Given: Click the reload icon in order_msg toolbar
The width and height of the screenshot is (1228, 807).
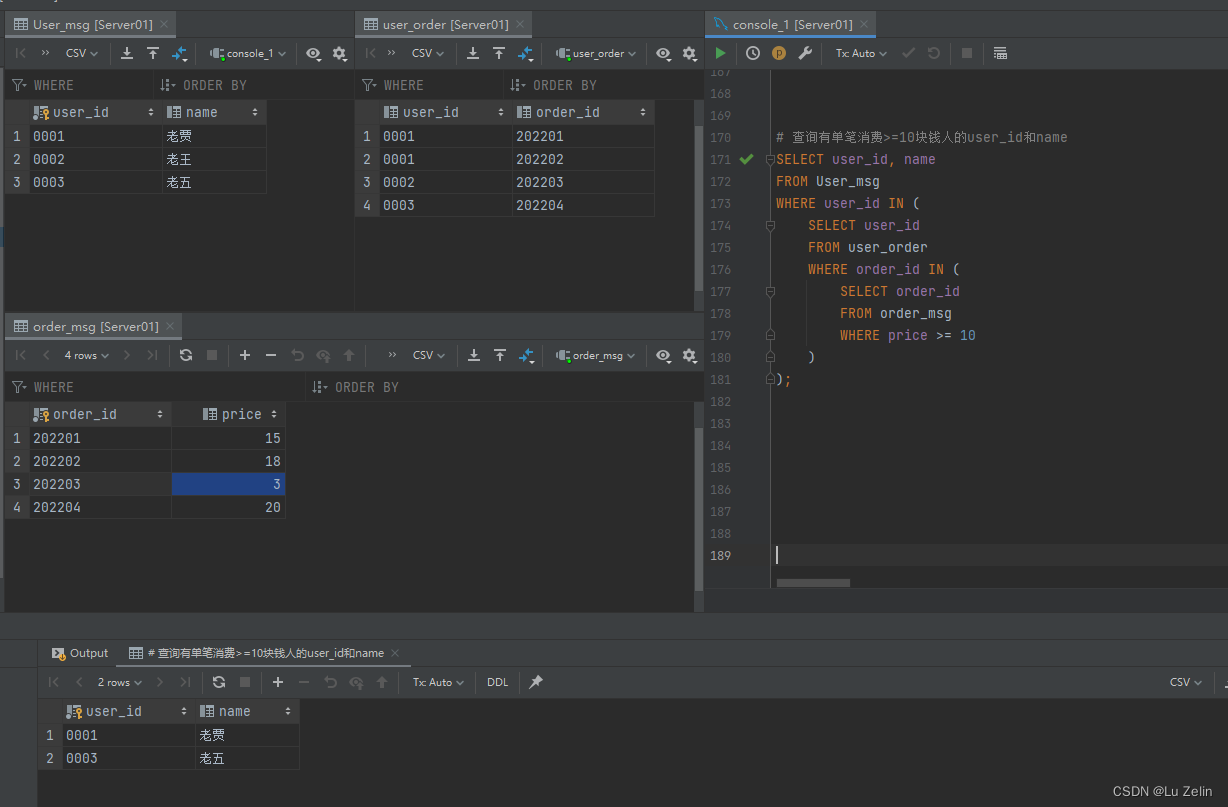Looking at the screenshot, I should pyautogui.click(x=186, y=355).
